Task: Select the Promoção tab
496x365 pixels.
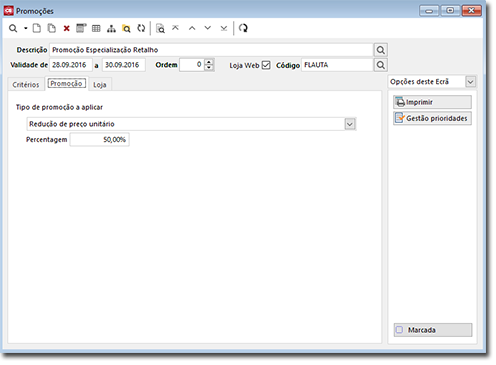Action: [67, 83]
